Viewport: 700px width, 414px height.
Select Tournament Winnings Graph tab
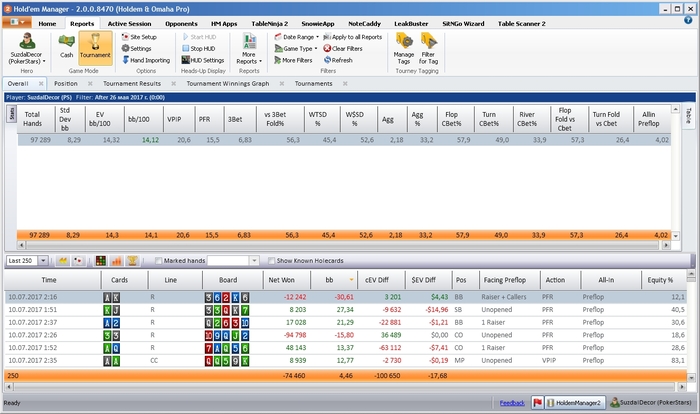(x=228, y=84)
